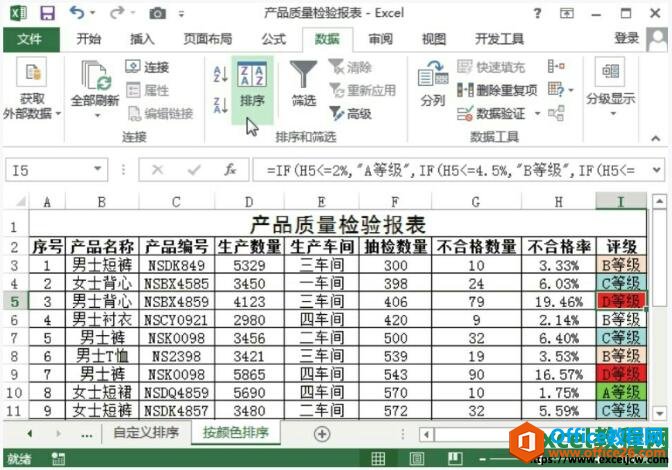Screen dimensions: 672x470
Task: Click the 清除 filter button
Action: coord(351,67)
